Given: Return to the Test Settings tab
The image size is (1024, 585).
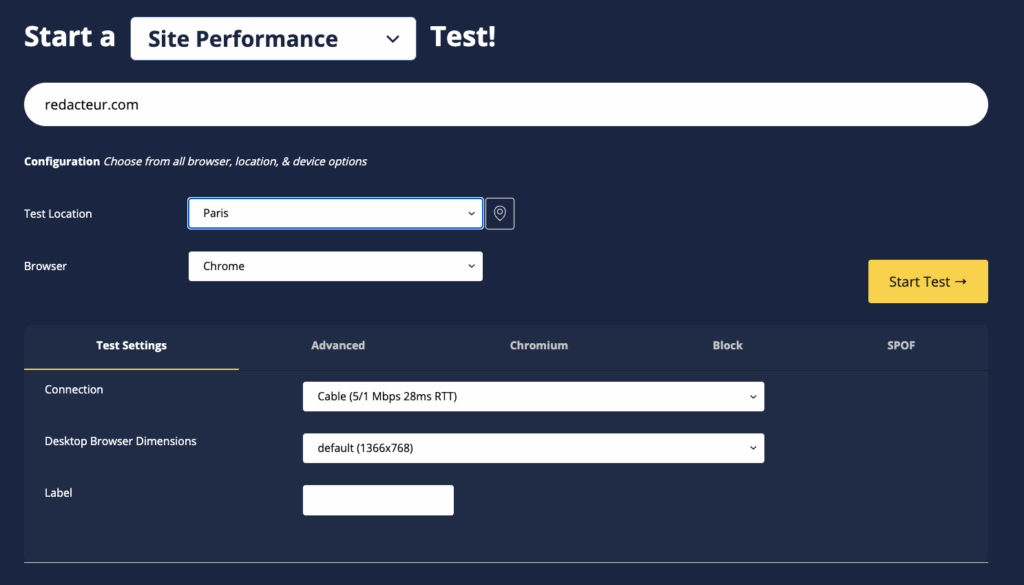Looking at the screenshot, I should [131, 345].
